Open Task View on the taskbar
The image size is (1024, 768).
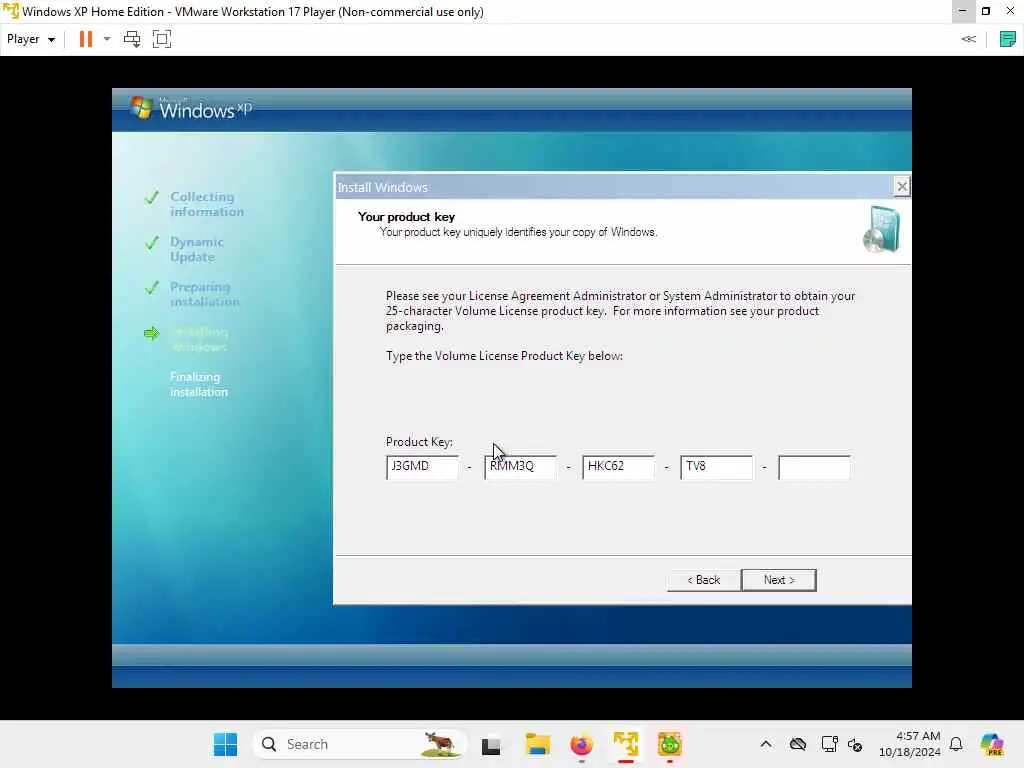point(491,744)
